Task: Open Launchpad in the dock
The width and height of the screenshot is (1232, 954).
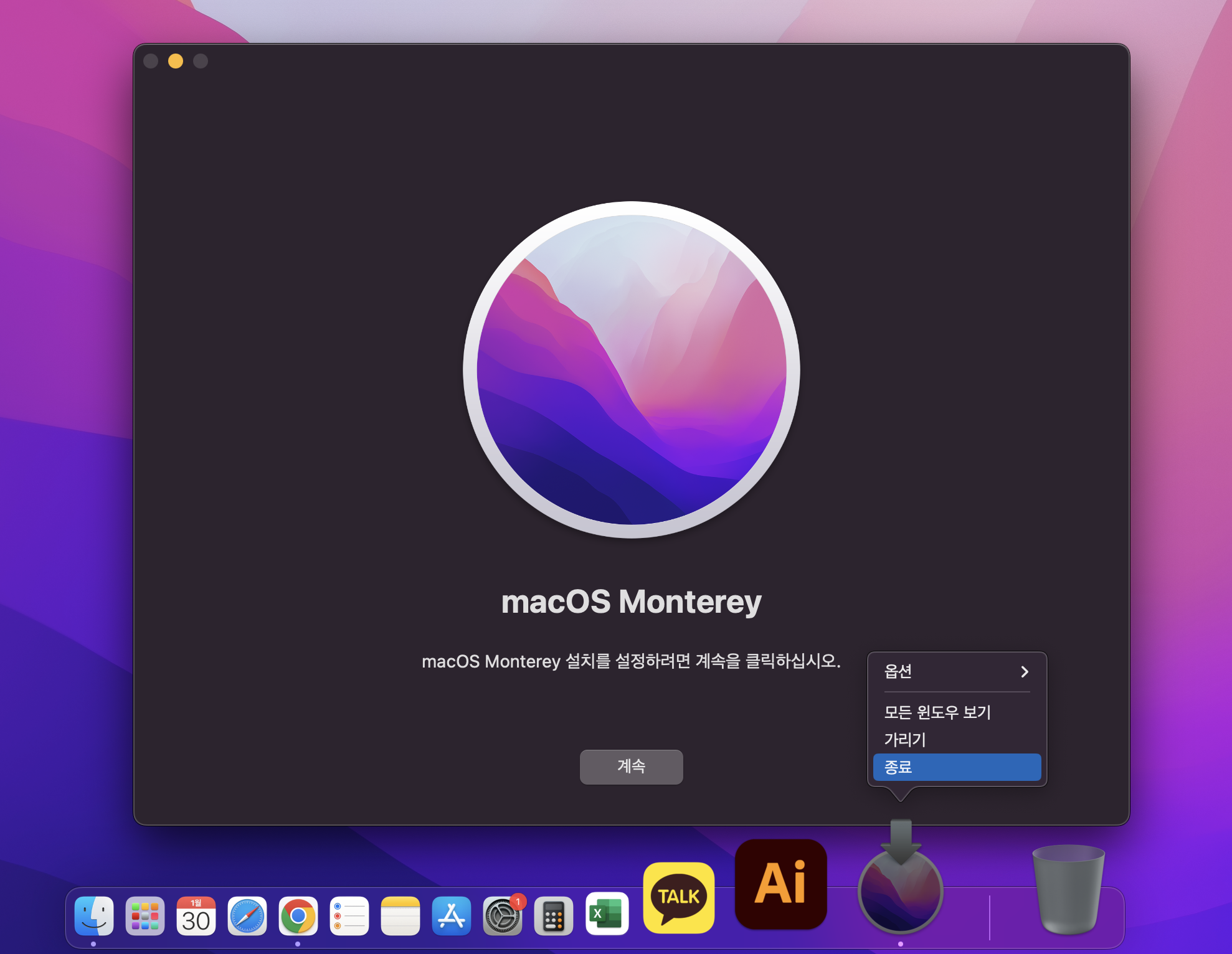Action: [145, 916]
